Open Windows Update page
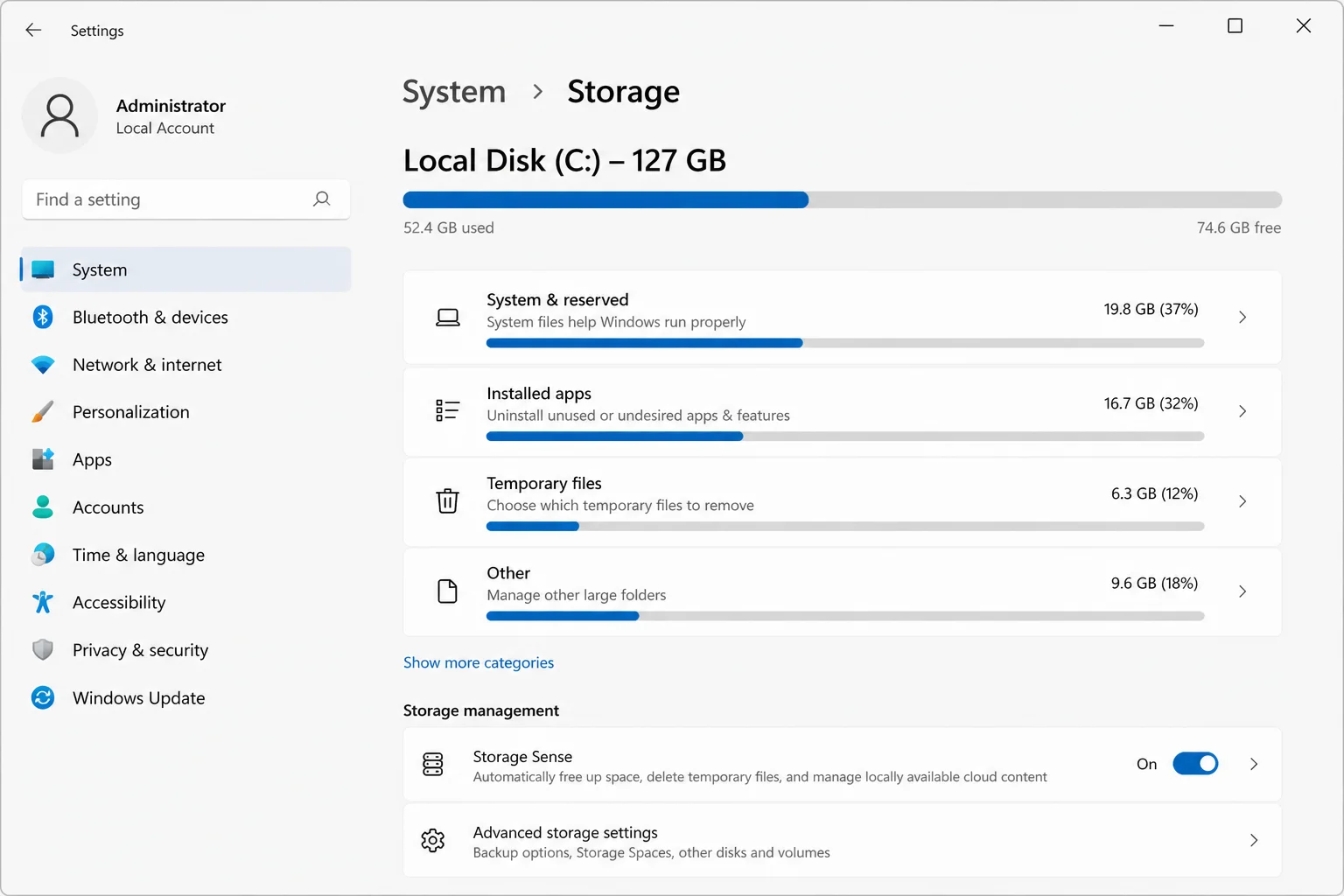Screen dimensions: 1344x896 coord(186,697)
